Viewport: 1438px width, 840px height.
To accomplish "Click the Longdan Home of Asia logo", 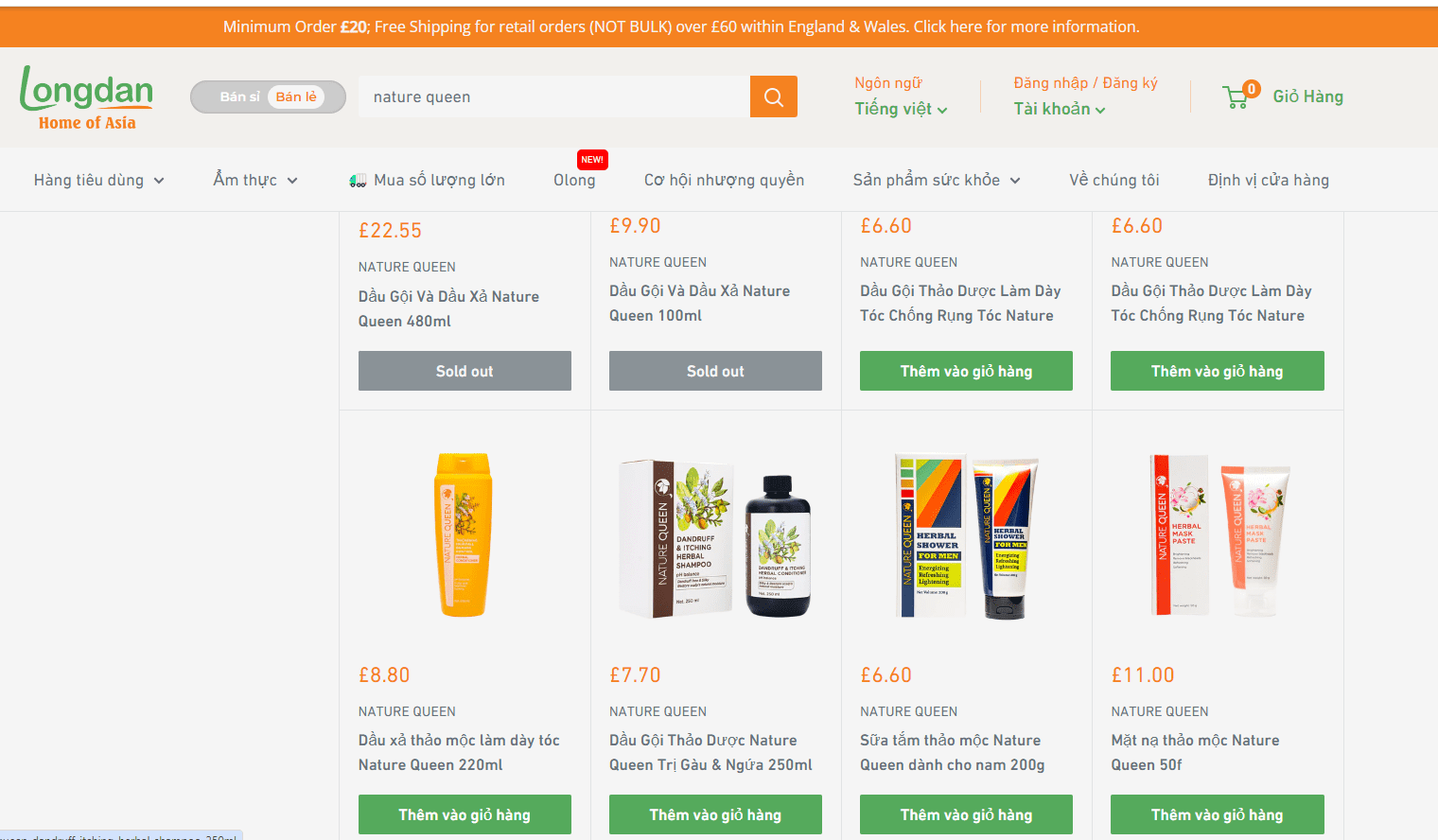I will click(x=87, y=97).
